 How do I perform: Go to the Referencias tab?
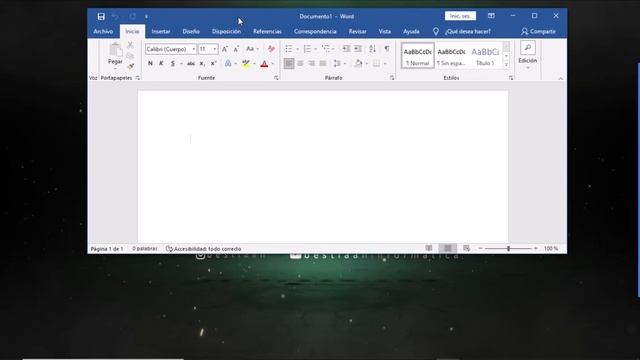pos(267,31)
